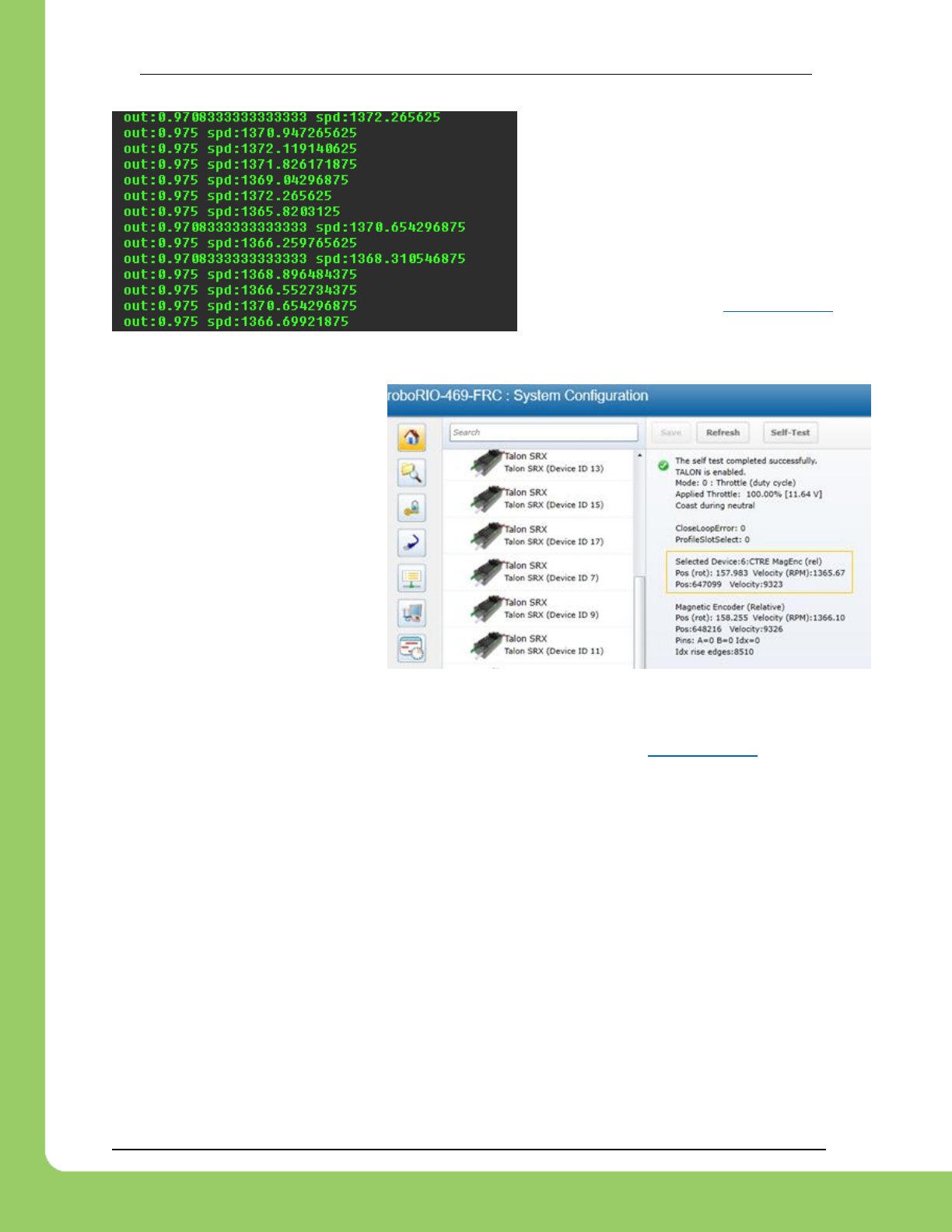Click the 'Pins: A=0 B=0 Idx=0' line
The width and height of the screenshot is (952, 1232).
(x=717, y=641)
